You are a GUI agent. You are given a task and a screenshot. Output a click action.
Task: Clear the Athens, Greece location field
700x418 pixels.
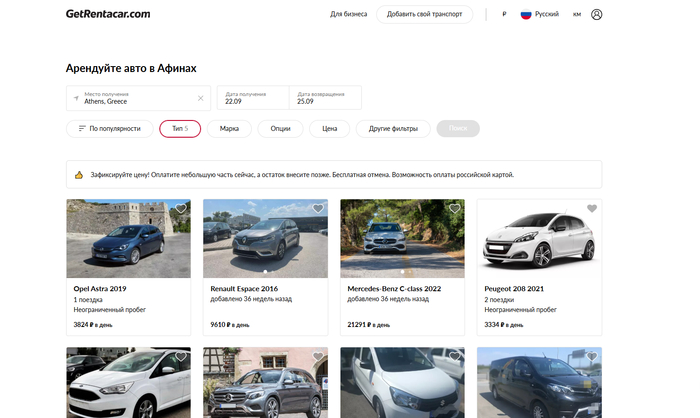coord(200,98)
